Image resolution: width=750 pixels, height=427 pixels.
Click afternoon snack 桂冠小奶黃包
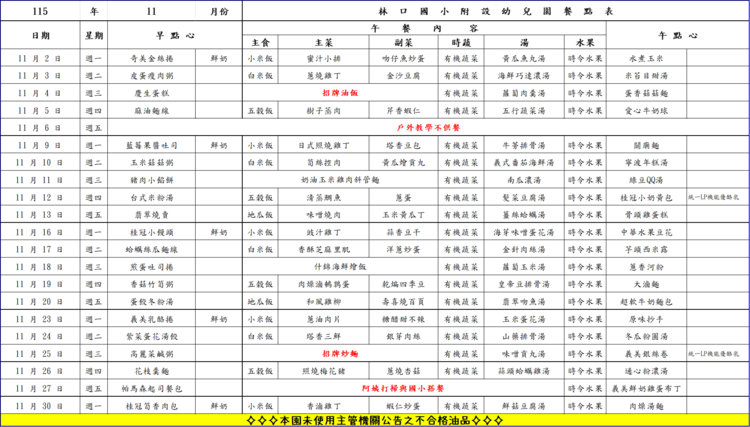[x=646, y=197]
